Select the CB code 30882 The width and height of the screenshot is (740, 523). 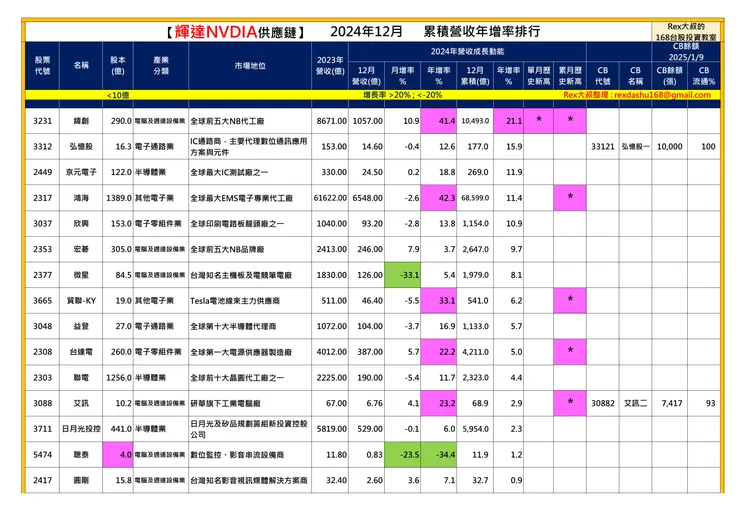(x=603, y=403)
